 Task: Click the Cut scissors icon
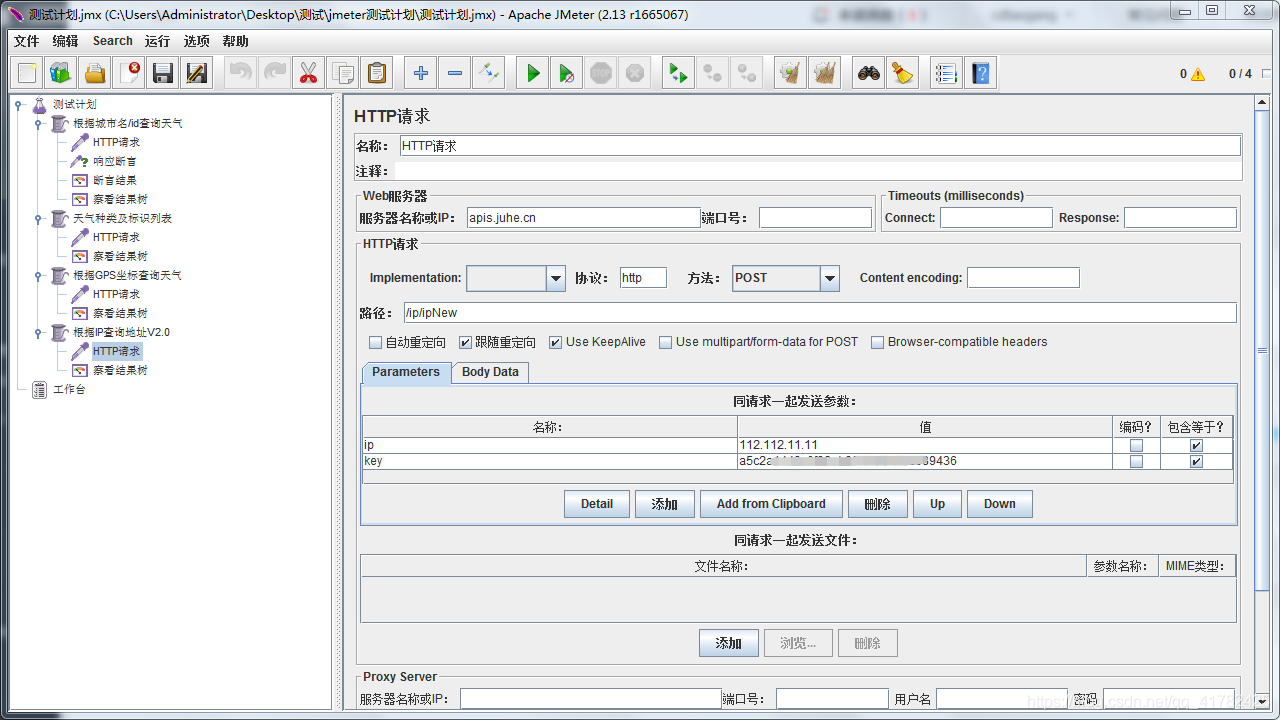click(x=309, y=73)
